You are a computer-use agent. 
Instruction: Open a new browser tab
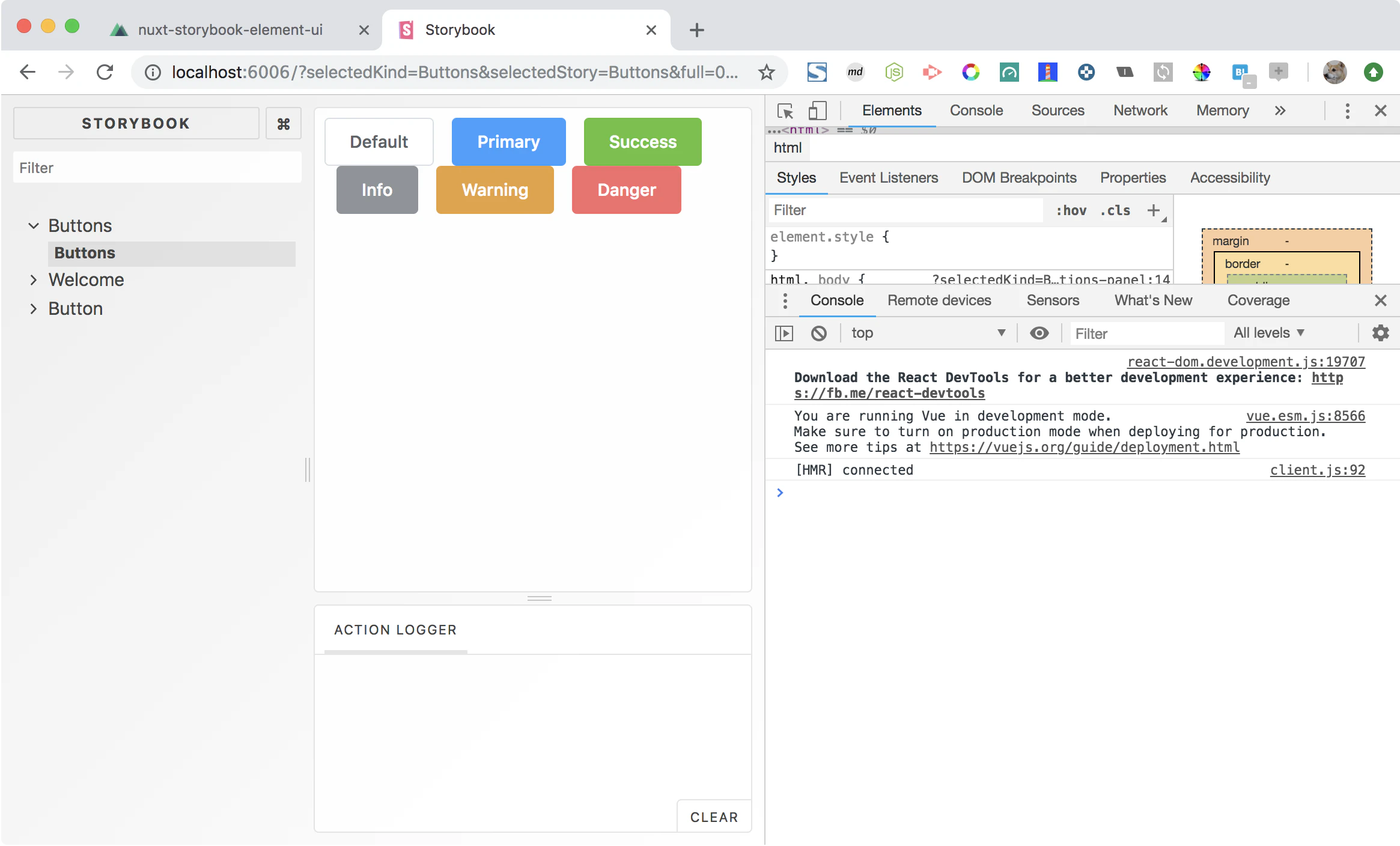(x=696, y=30)
